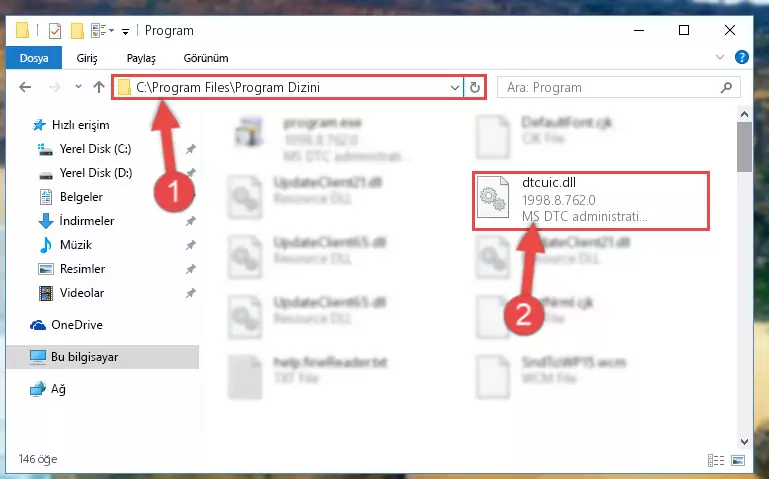The height and width of the screenshot is (479, 769).
Task: Select the dtcuic.dll file
Action: tap(590, 200)
